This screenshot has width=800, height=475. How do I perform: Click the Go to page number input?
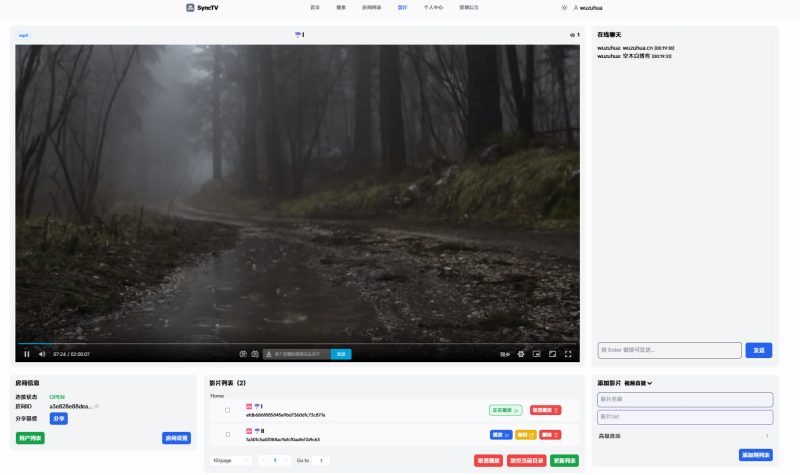tap(321, 461)
